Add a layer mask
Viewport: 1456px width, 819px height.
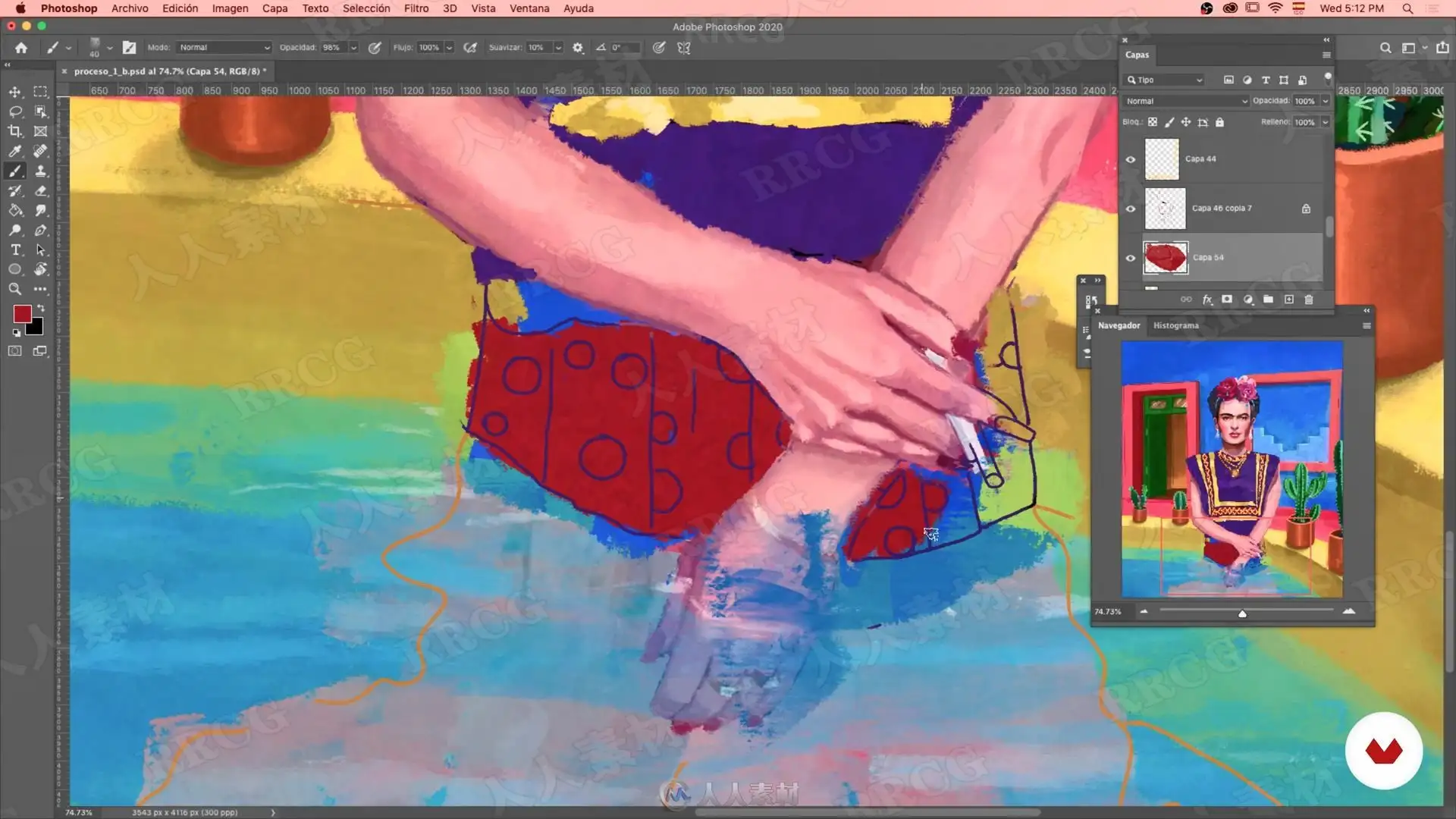[x=1227, y=300]
